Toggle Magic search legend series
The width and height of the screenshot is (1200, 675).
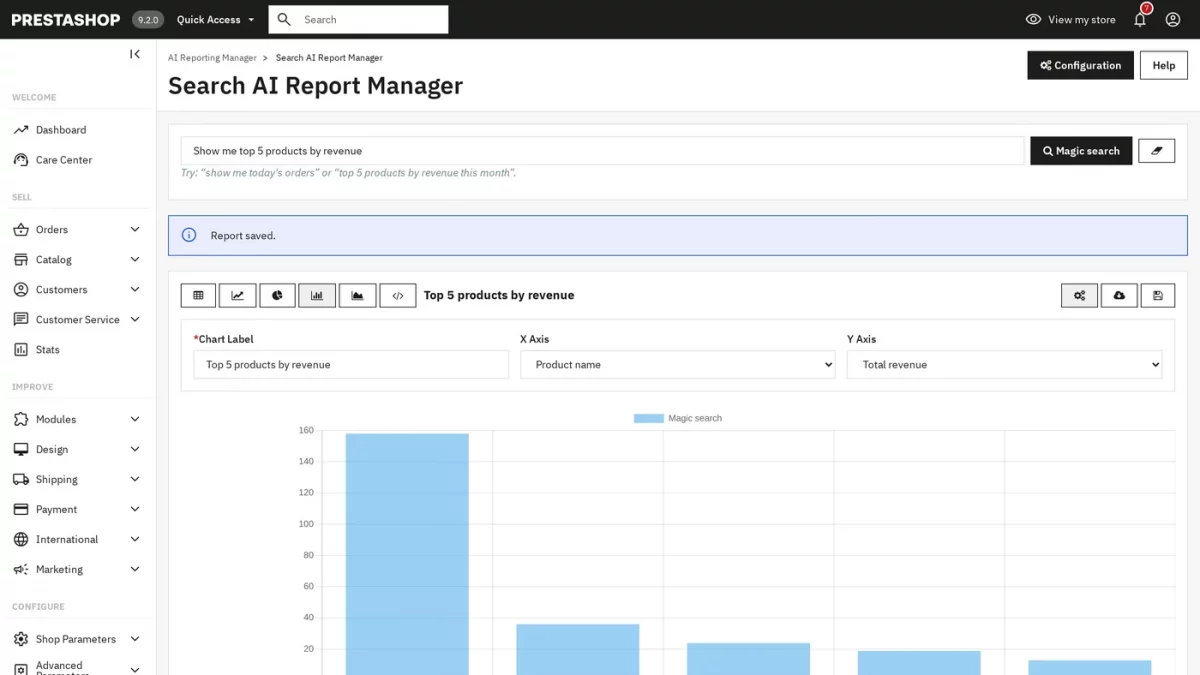pyautogui.click(x=677, y=418)
